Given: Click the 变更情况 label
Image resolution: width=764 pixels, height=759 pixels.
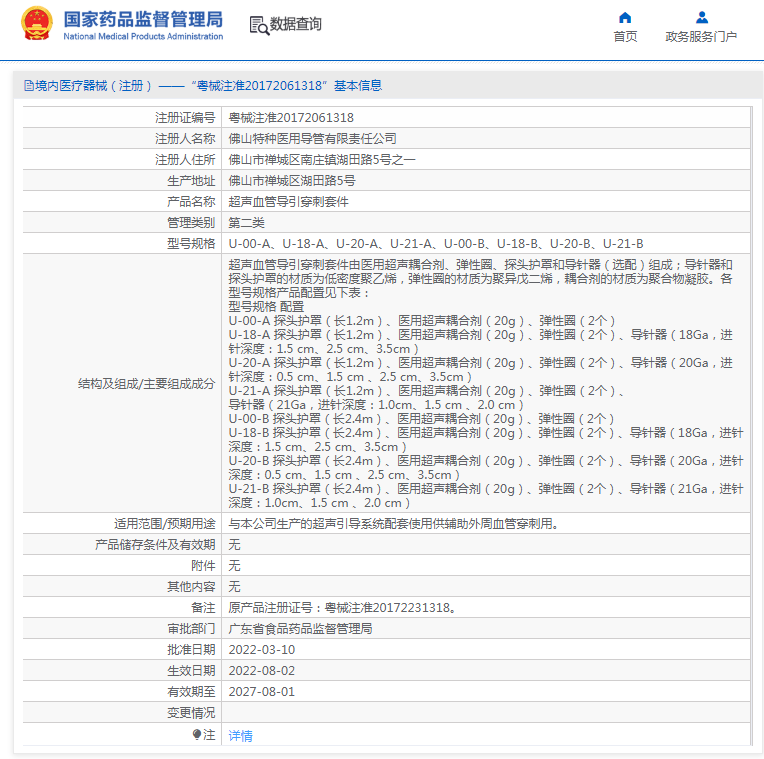Looking at the screenshot, I should click(x=191, y=712).
